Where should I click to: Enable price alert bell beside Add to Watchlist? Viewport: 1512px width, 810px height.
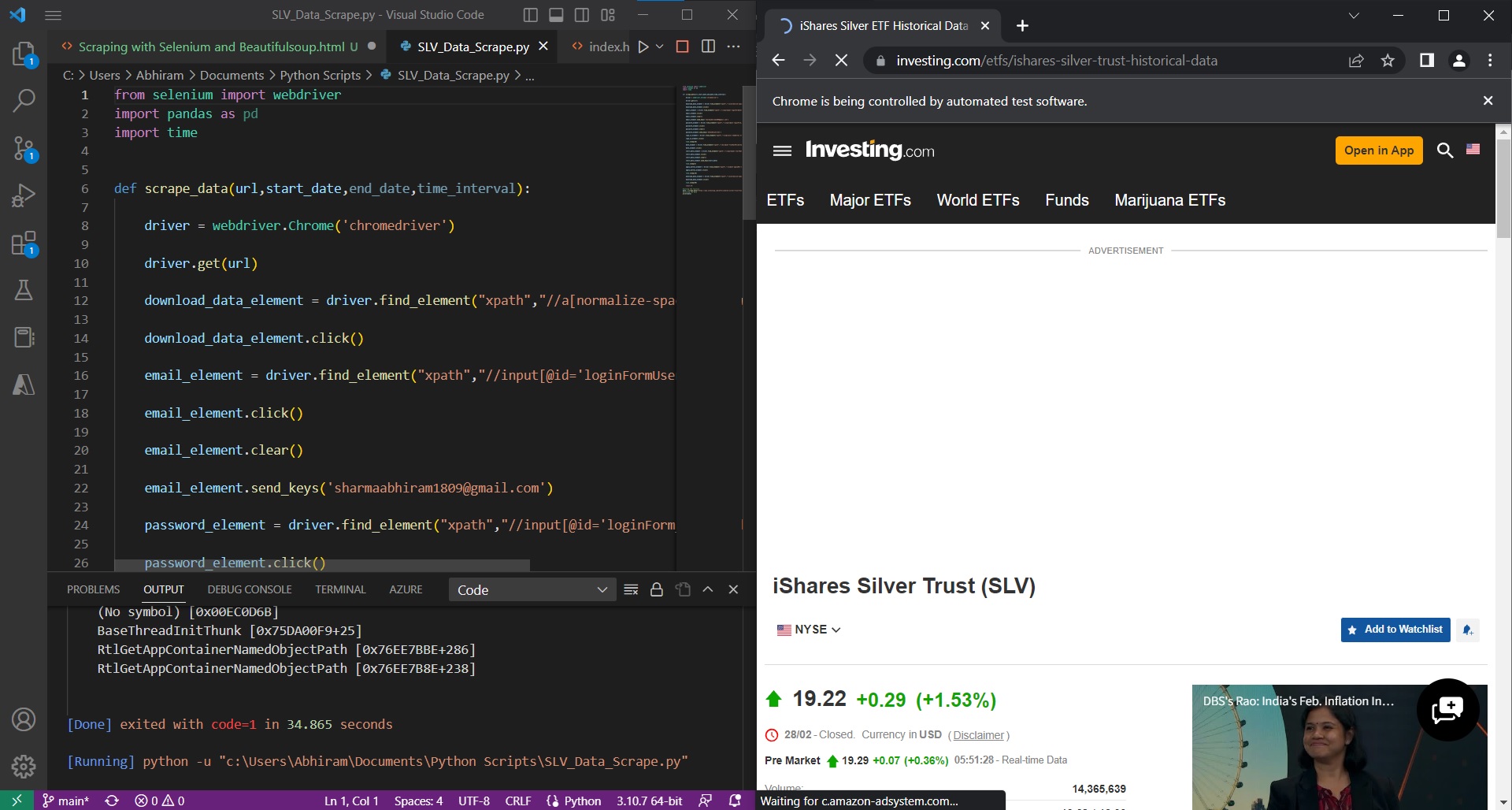[1467, 630]
